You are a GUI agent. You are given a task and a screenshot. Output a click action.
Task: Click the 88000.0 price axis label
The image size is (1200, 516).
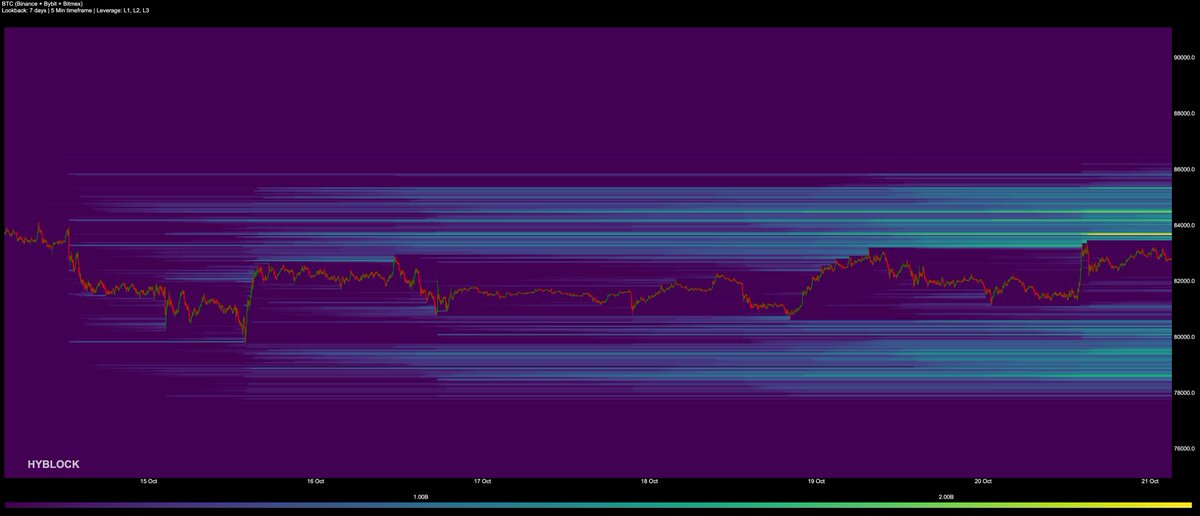pyautogui.click(x=1185, y=113)
